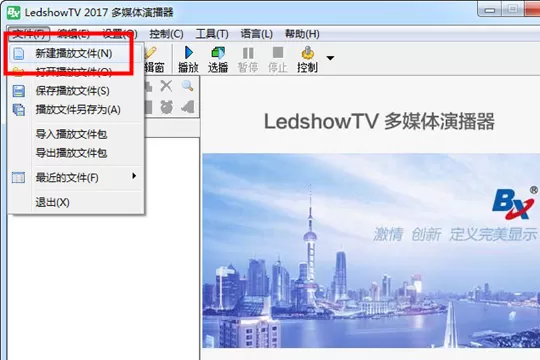
Task: Click the floppy disk icon beside 保存播放文件
Action: pos(19,91)
